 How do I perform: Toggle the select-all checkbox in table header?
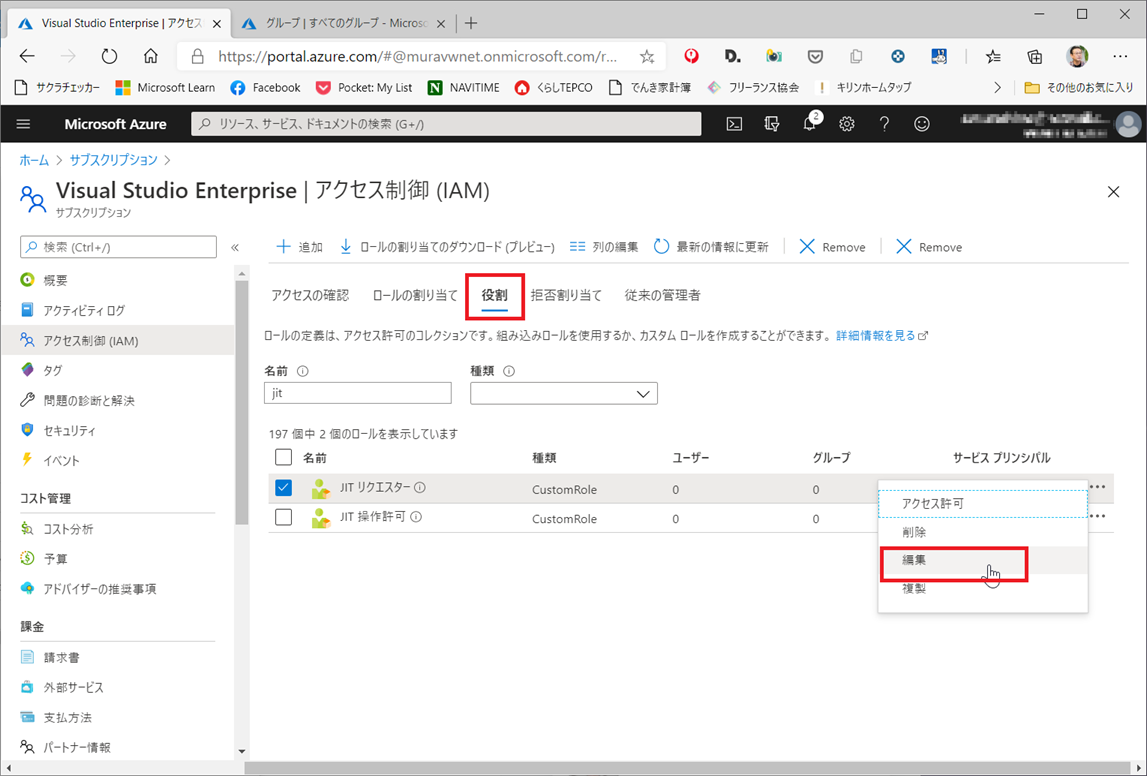click(283, 457)
